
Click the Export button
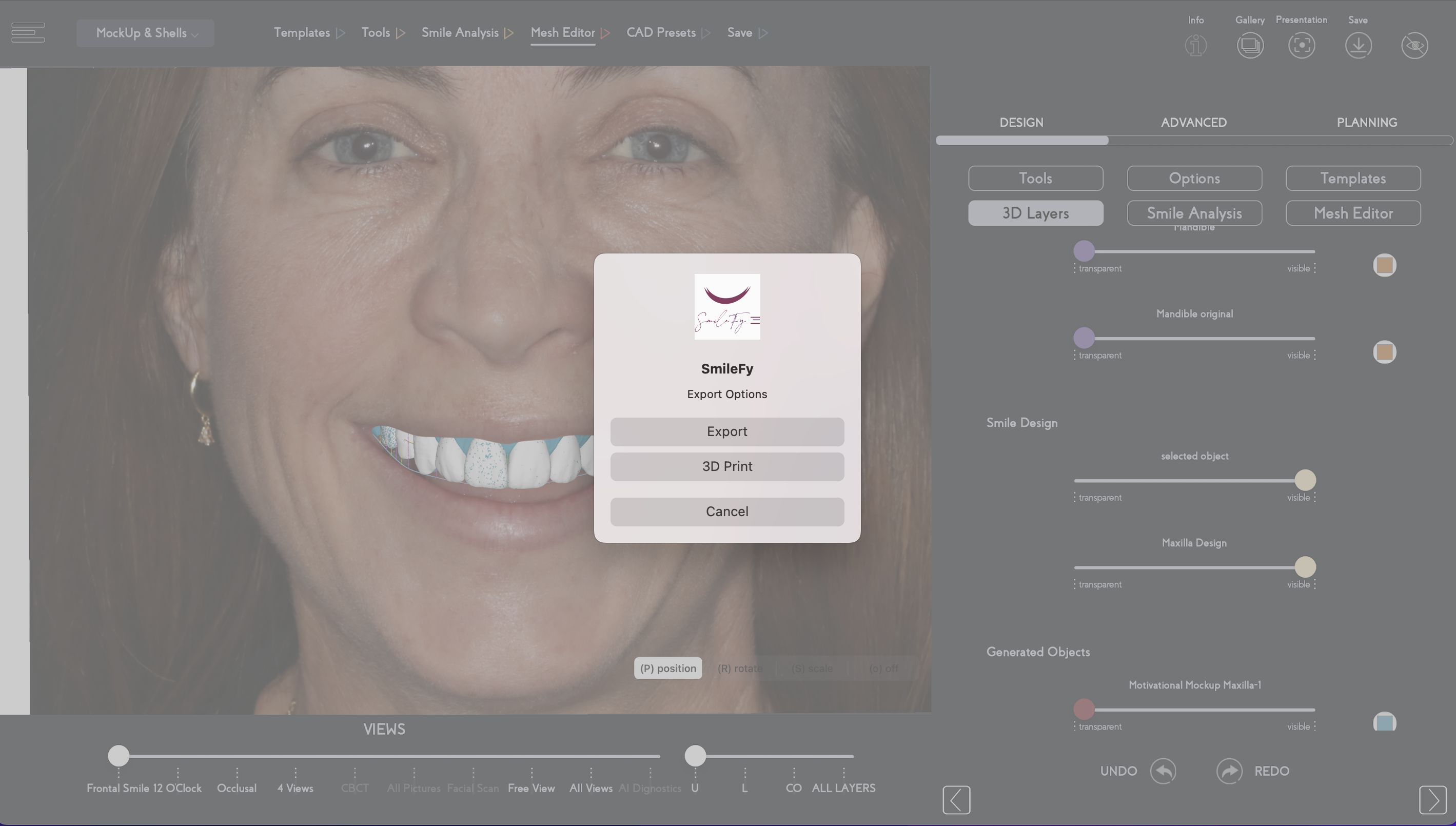[726, 431]
